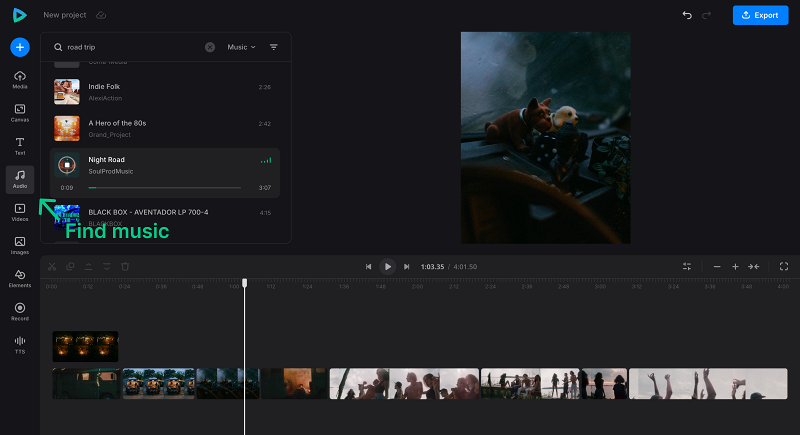Image resolution: width=800 pixels, height=435 pixels.
Task: Open the Videos stock panel
Action: pyautogui.click(x=20, y=213)
